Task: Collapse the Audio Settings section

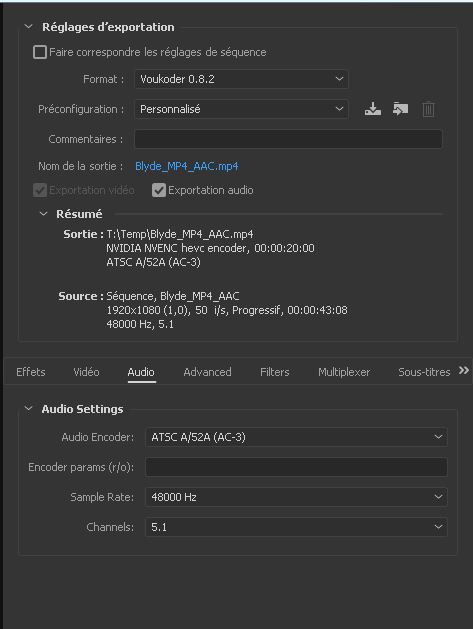Action: 28,409
